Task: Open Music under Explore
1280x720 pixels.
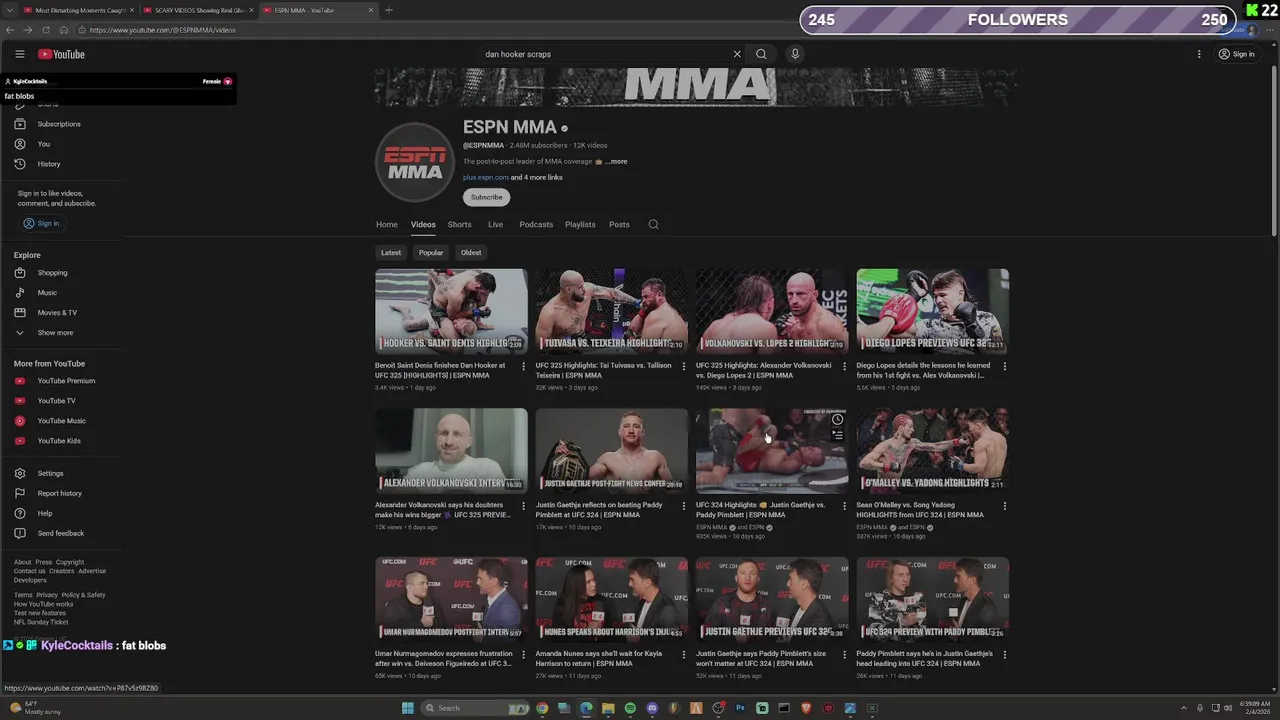Action: 47,293
